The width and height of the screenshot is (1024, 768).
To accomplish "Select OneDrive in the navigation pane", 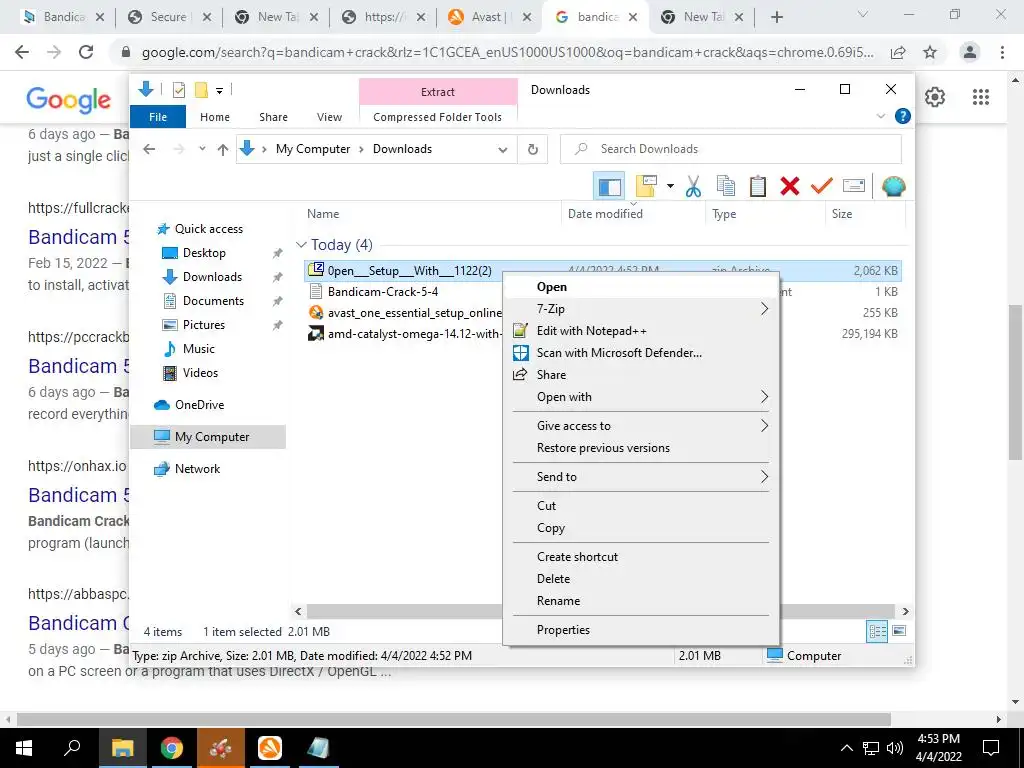I will pos(199,405).
